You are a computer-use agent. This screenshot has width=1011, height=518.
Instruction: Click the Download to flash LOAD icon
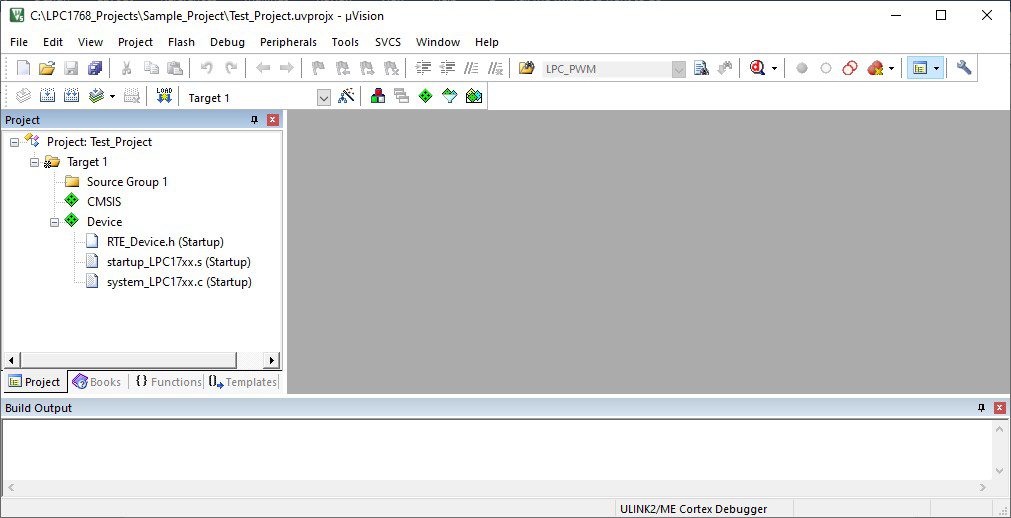pyautogui.click(x=164, y=97)
